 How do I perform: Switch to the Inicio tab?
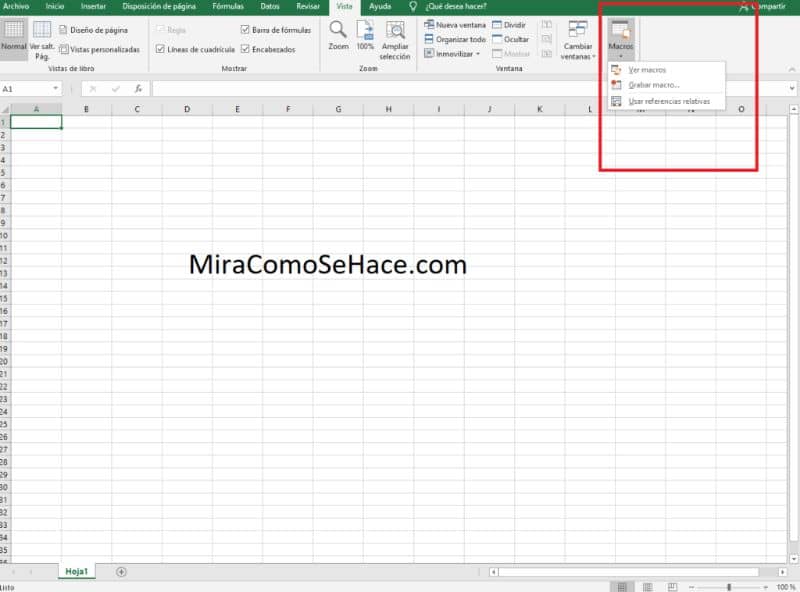[x=55, y=7]
